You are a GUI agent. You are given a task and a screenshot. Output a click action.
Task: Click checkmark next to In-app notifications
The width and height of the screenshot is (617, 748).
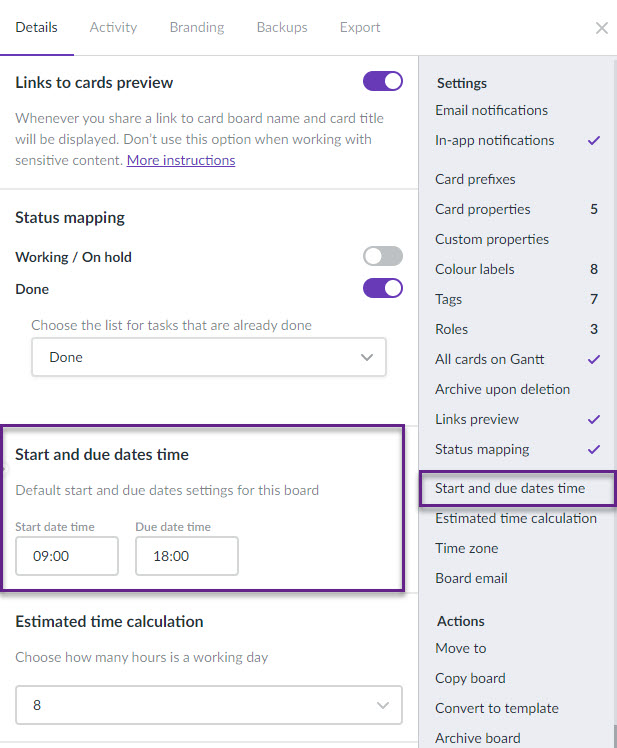coord(594,140)
